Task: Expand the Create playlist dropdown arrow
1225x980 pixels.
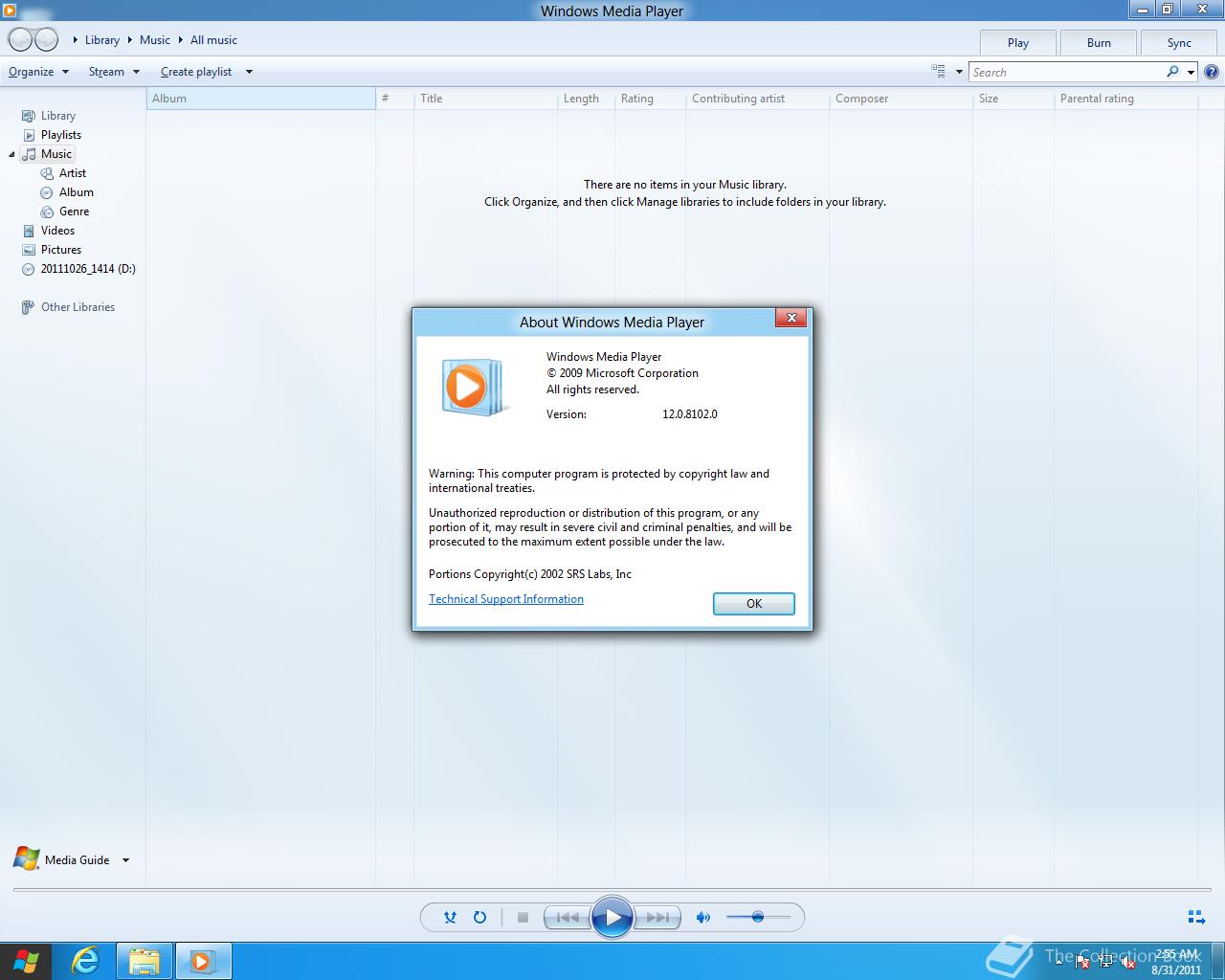Action: 249,72
